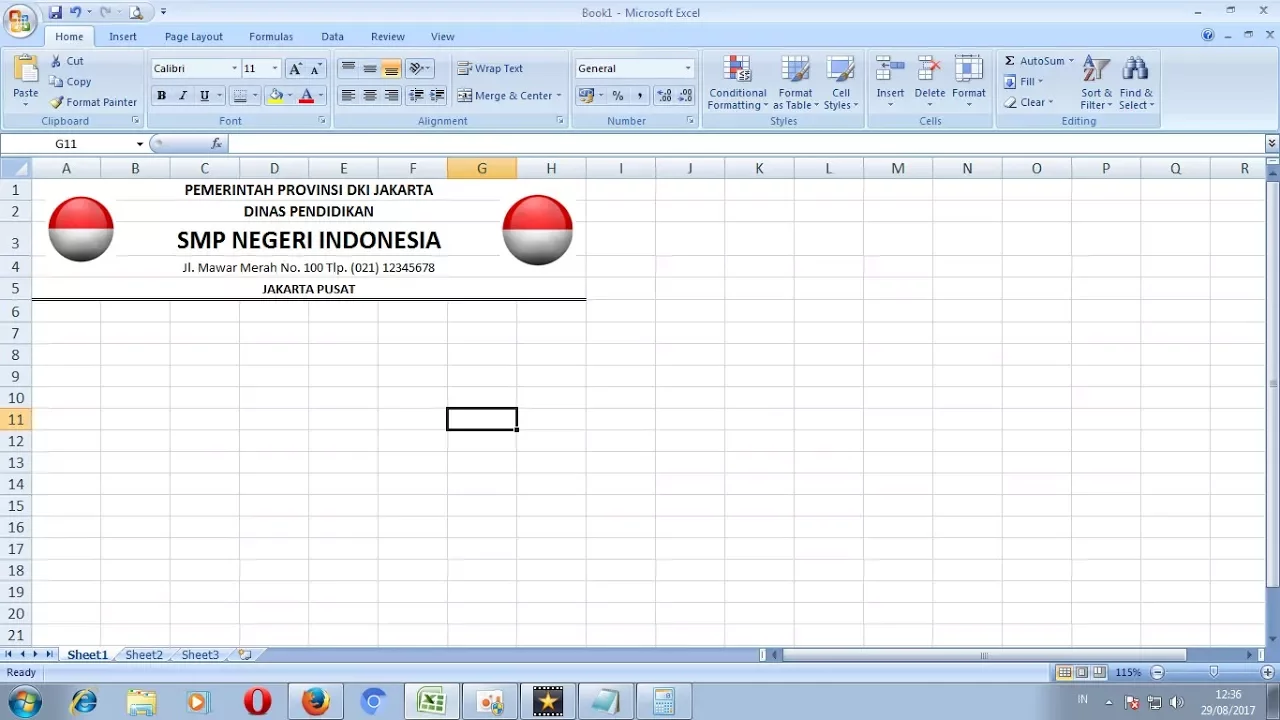This screenshot has height=720, width=1280.
Task: Click the Wrap Text button
Action: click(490, 69)
